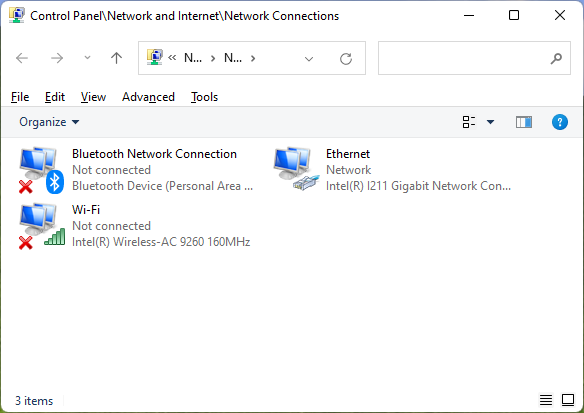Image resolution: width=584 pixels, height=413 pixels.
Task: Open the recent locations dropdown
Action: 87,58
